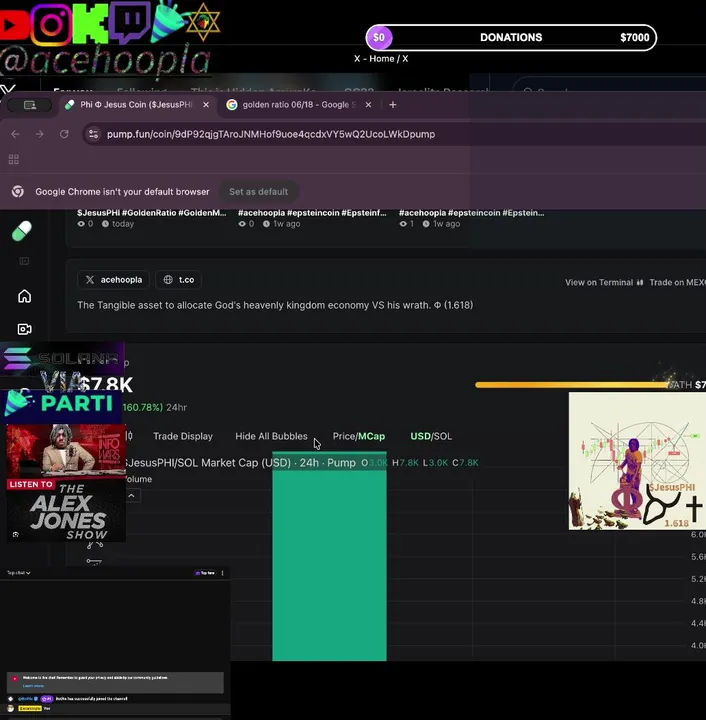
Task: Close the Phi Jesus Coin tab
Action: tap(206, 105)
